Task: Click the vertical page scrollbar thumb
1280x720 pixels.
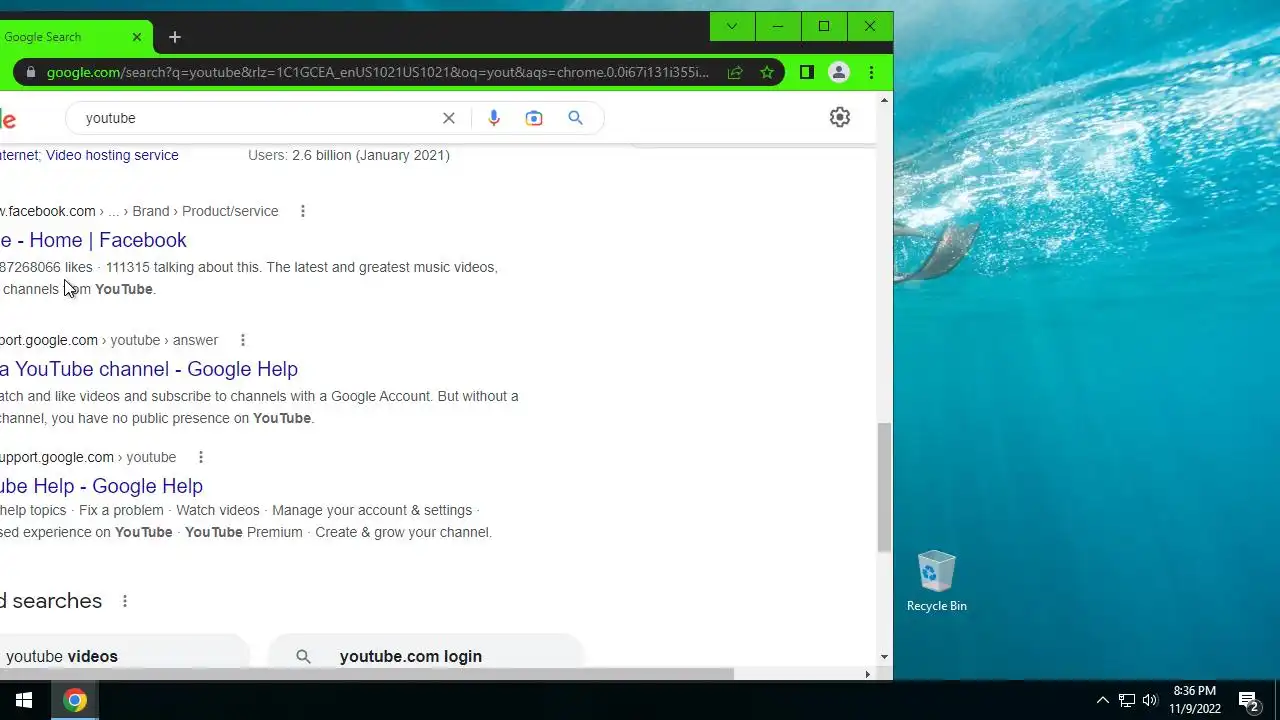Action: coord(884,487)
